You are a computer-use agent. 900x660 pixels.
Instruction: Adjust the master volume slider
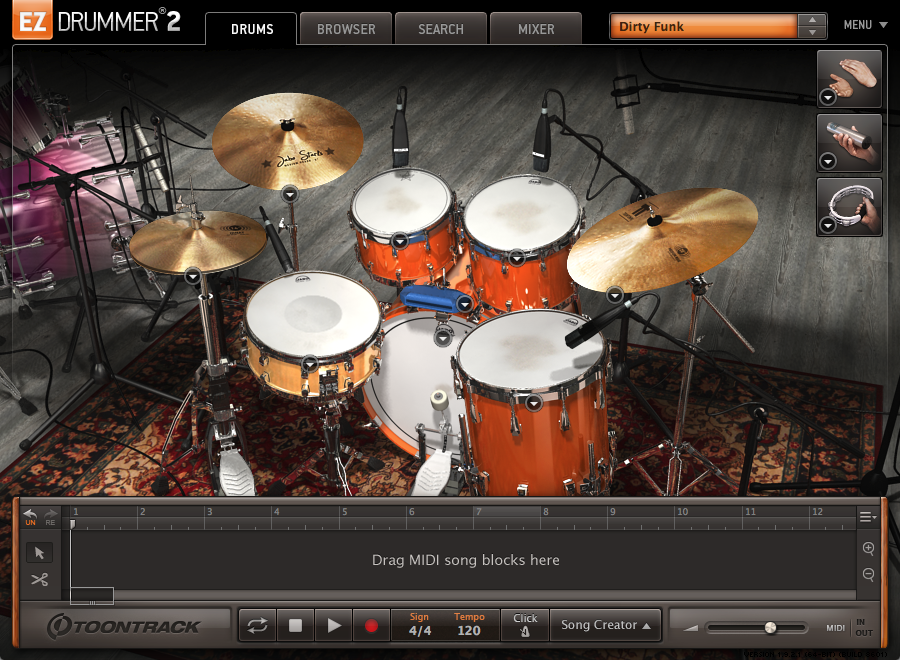[770, 628]
